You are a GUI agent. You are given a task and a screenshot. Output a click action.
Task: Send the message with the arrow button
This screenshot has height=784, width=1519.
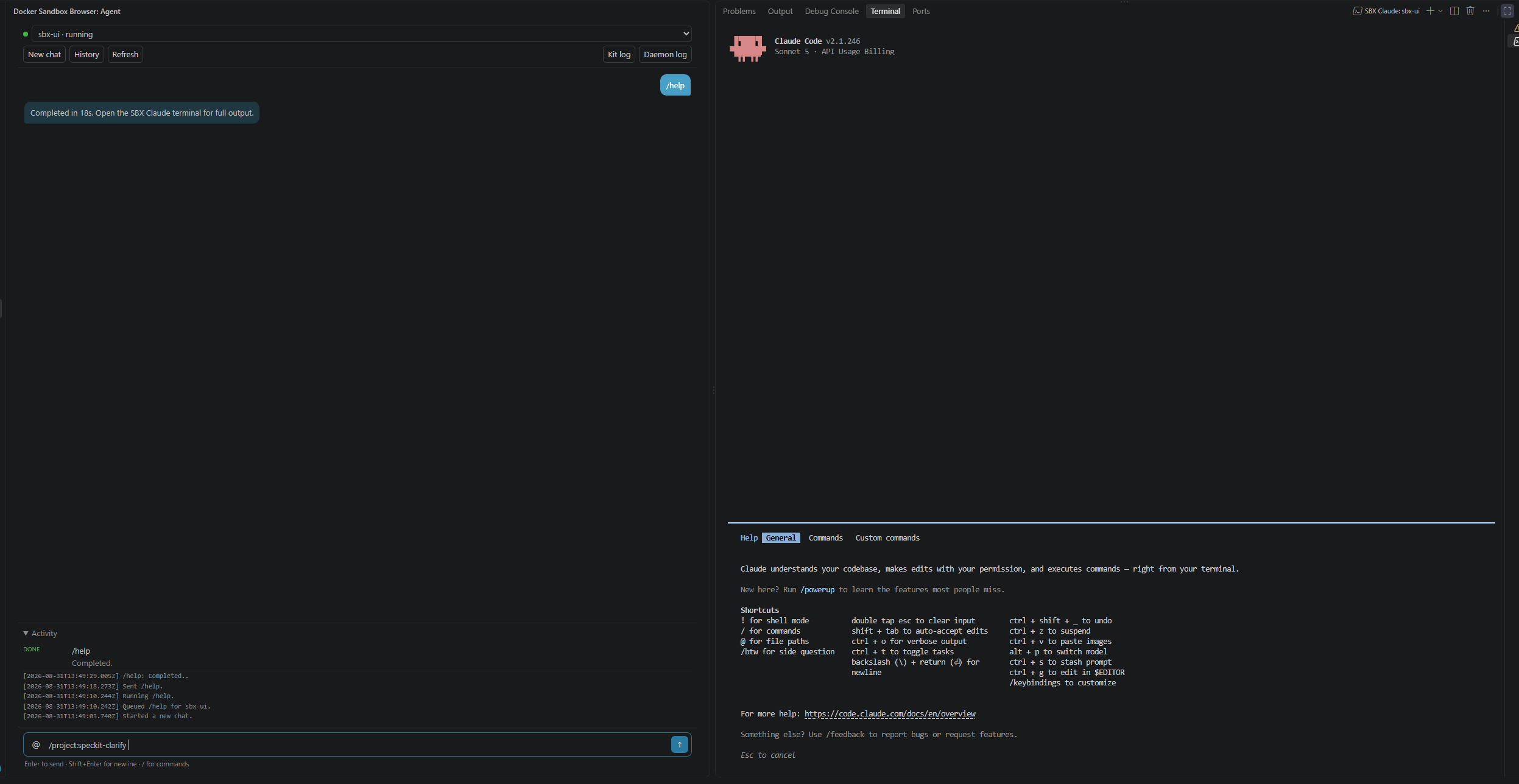coord(679,744)
